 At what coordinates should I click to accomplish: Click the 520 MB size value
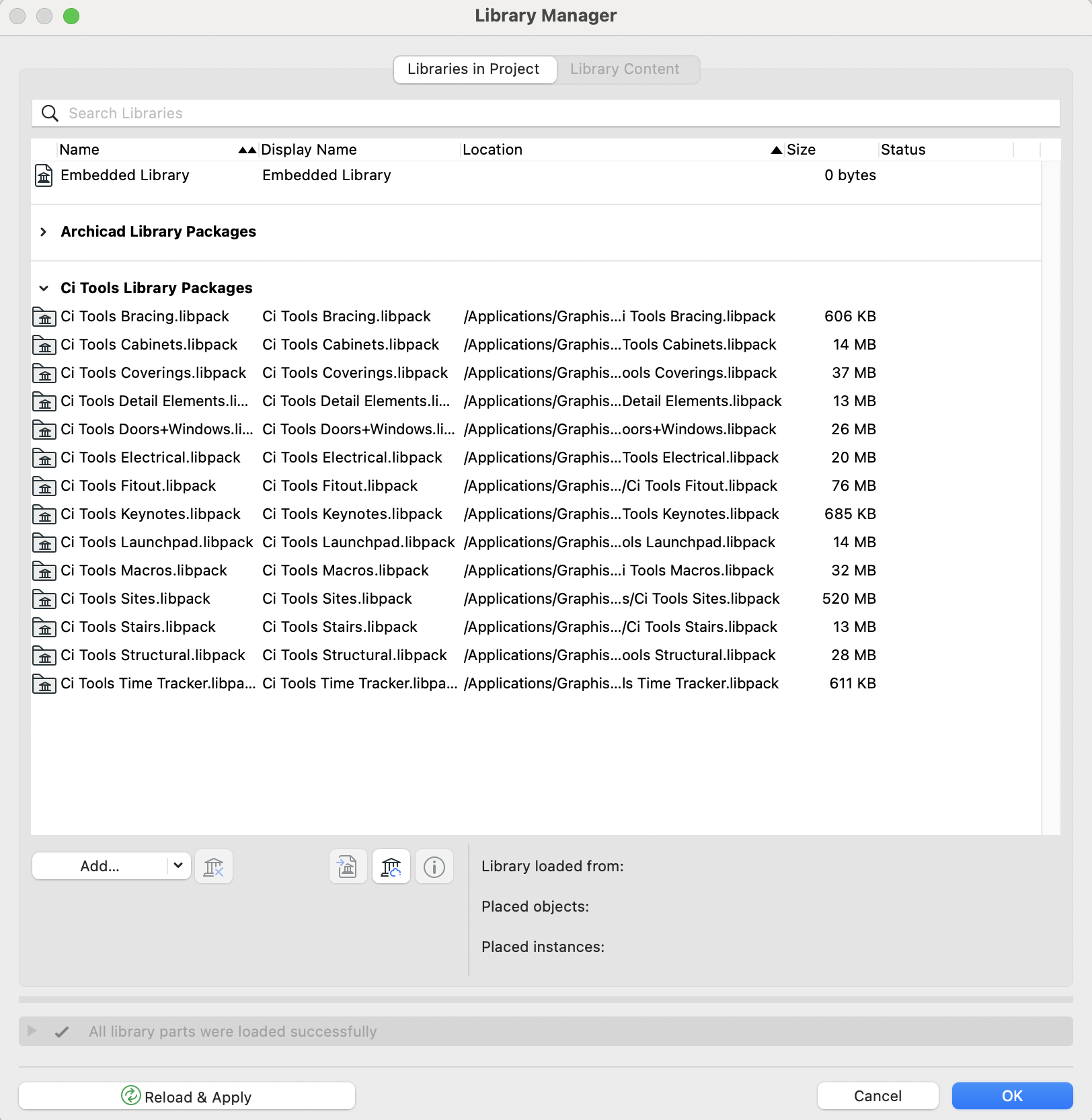tap(849, 599)
